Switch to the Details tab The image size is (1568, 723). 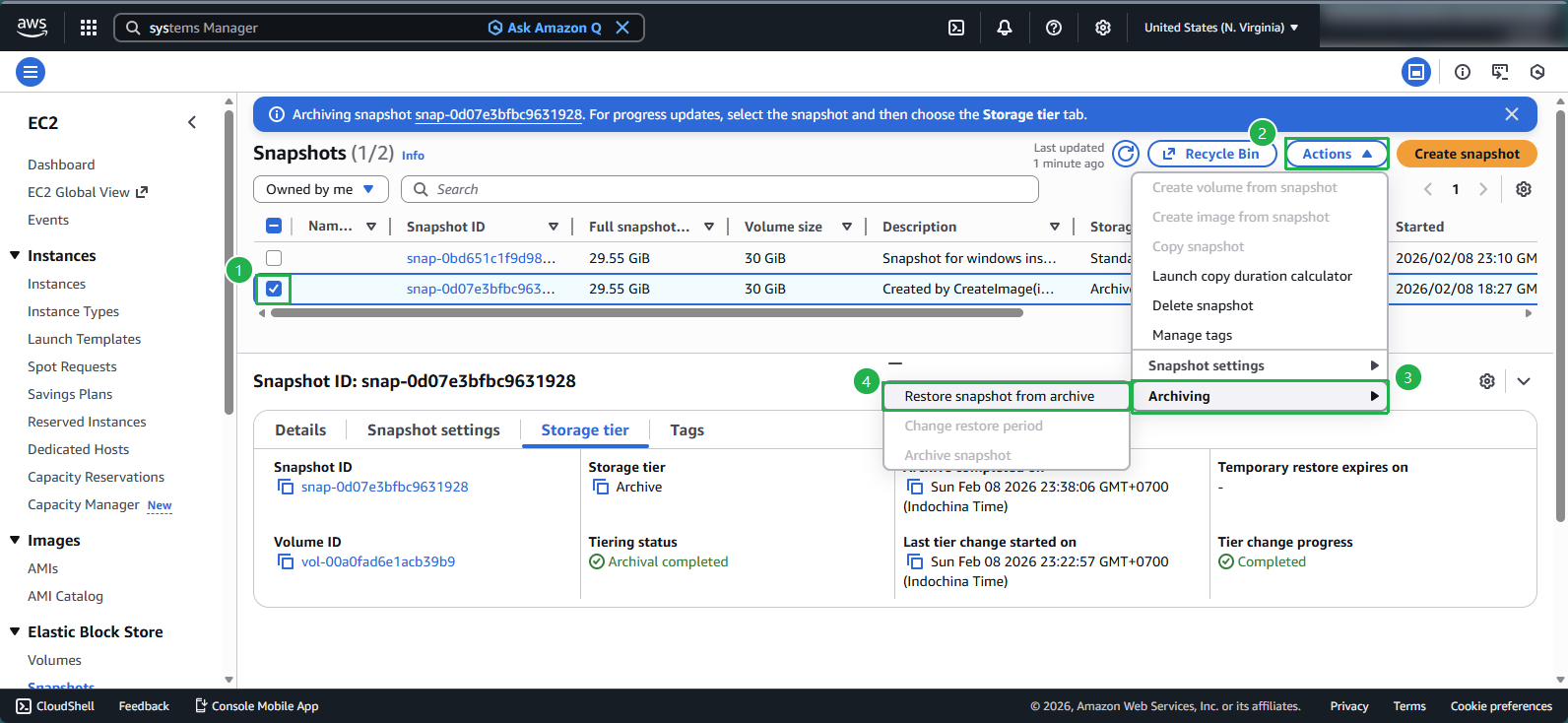tap(300, 429)
